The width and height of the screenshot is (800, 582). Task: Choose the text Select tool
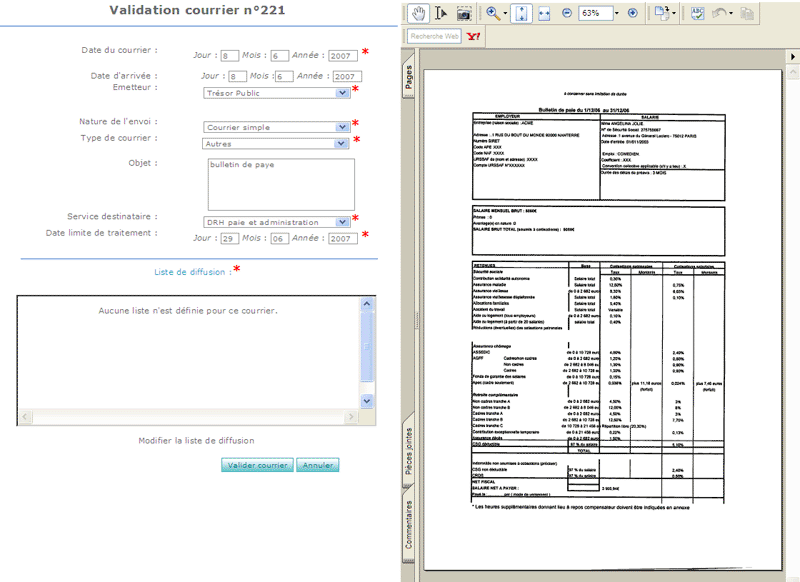pyautogui.click(x=441, y=13)
